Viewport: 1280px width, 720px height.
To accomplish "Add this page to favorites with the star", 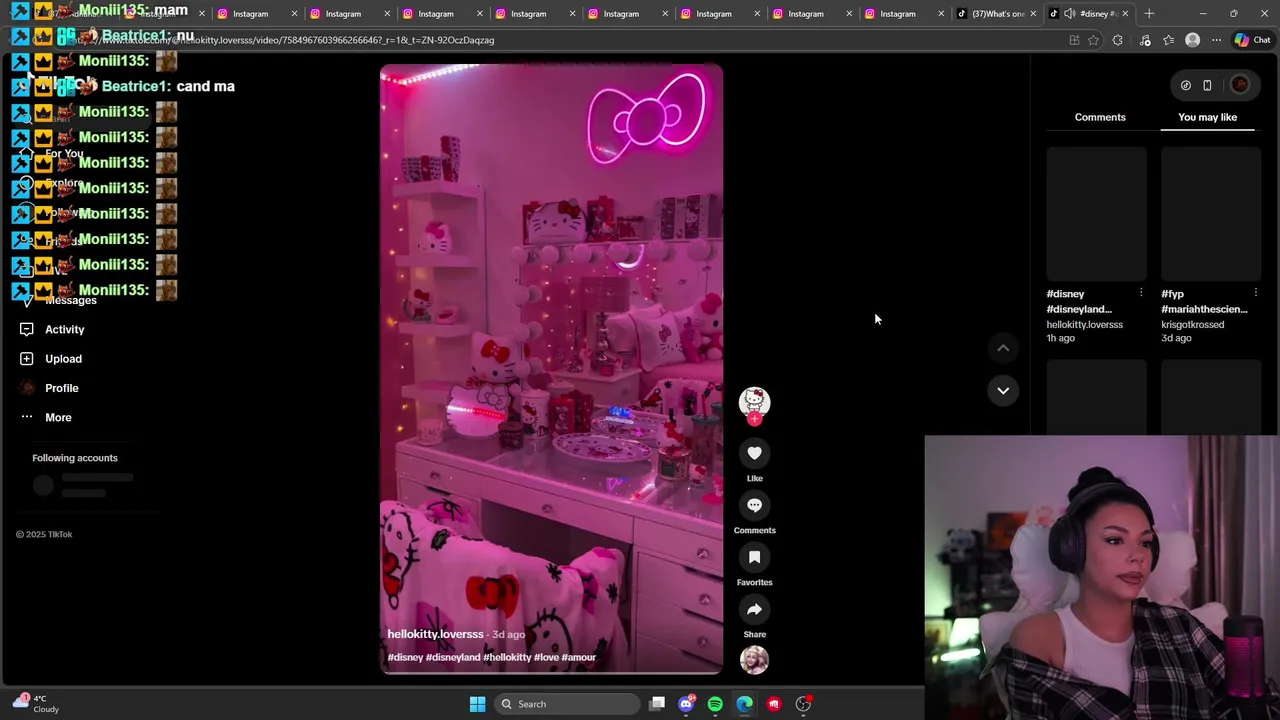I will click(1093, 40).
